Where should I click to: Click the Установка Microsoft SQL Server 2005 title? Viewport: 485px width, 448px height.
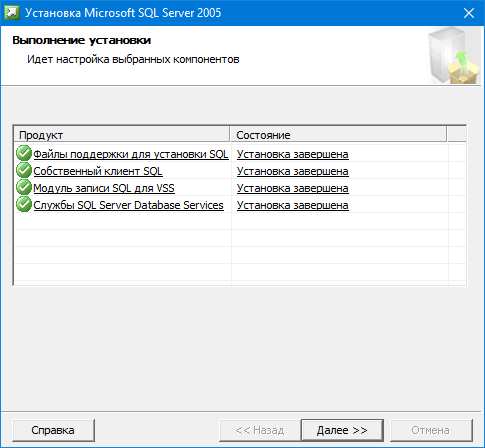[123, 13]
